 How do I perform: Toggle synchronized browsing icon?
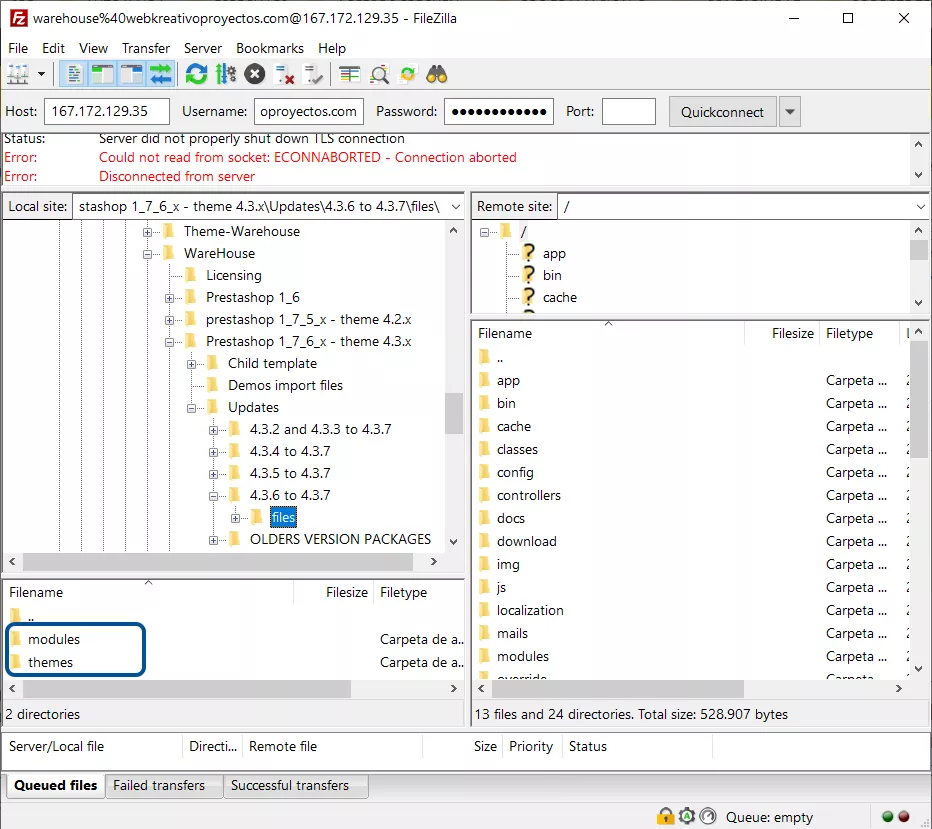[x=408, y=74]
